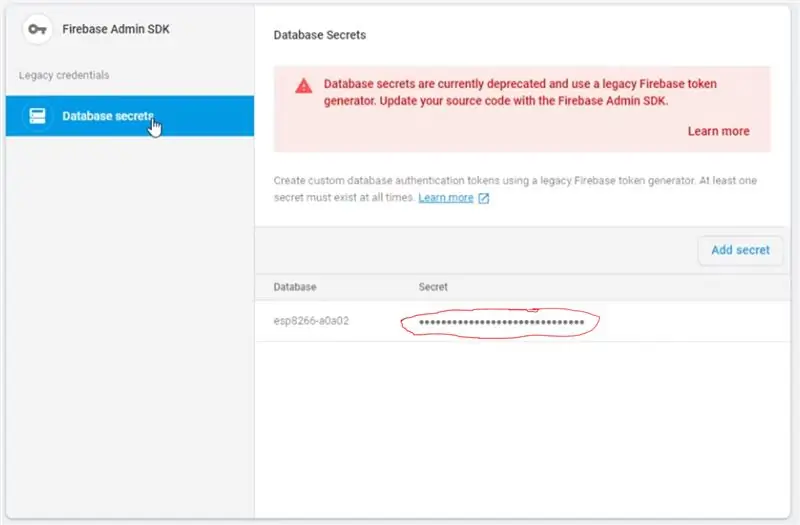Click the database storage icon in sidebar

click(37, 116)
